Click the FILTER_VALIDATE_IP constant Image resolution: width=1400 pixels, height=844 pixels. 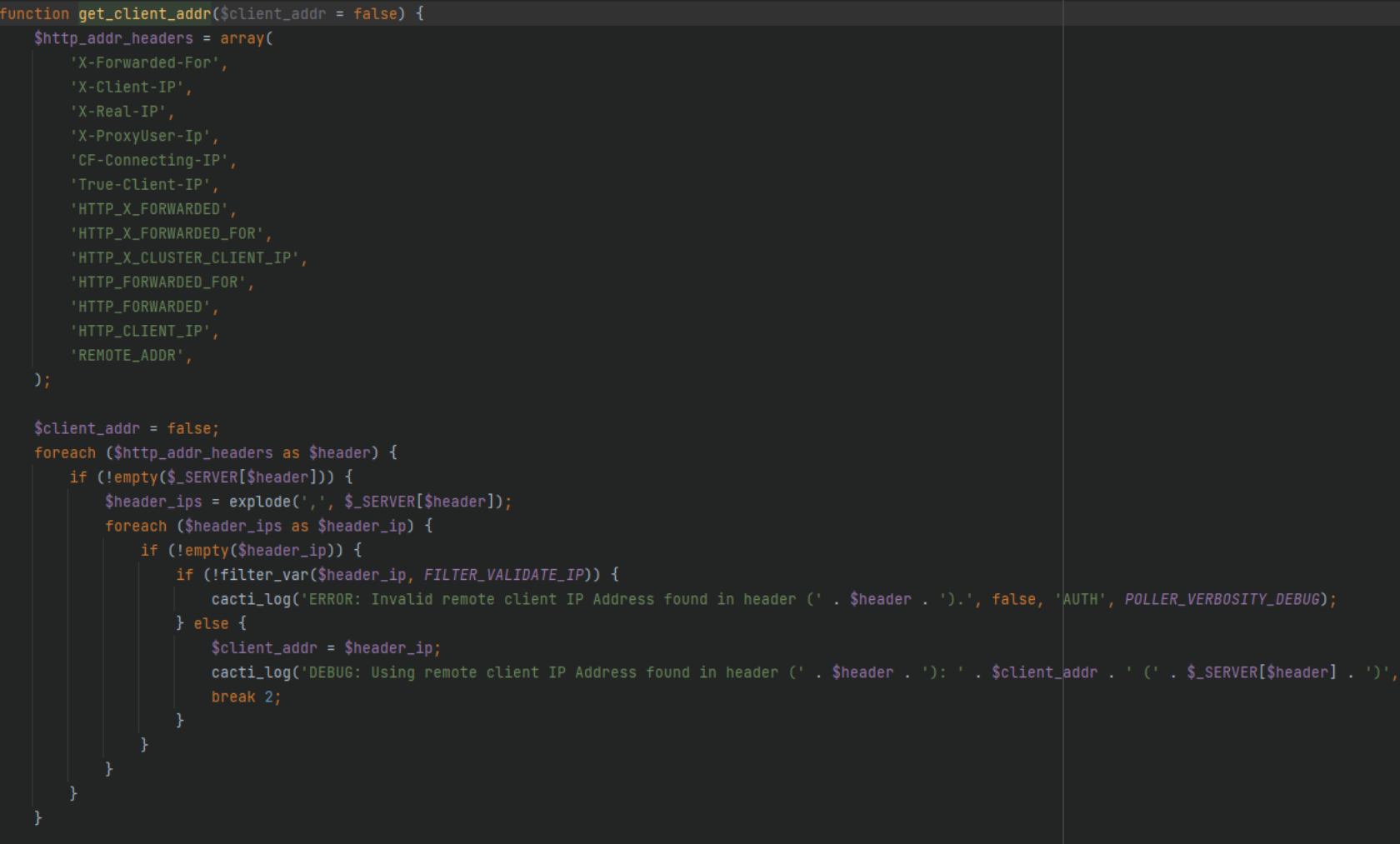pos(503,575)
